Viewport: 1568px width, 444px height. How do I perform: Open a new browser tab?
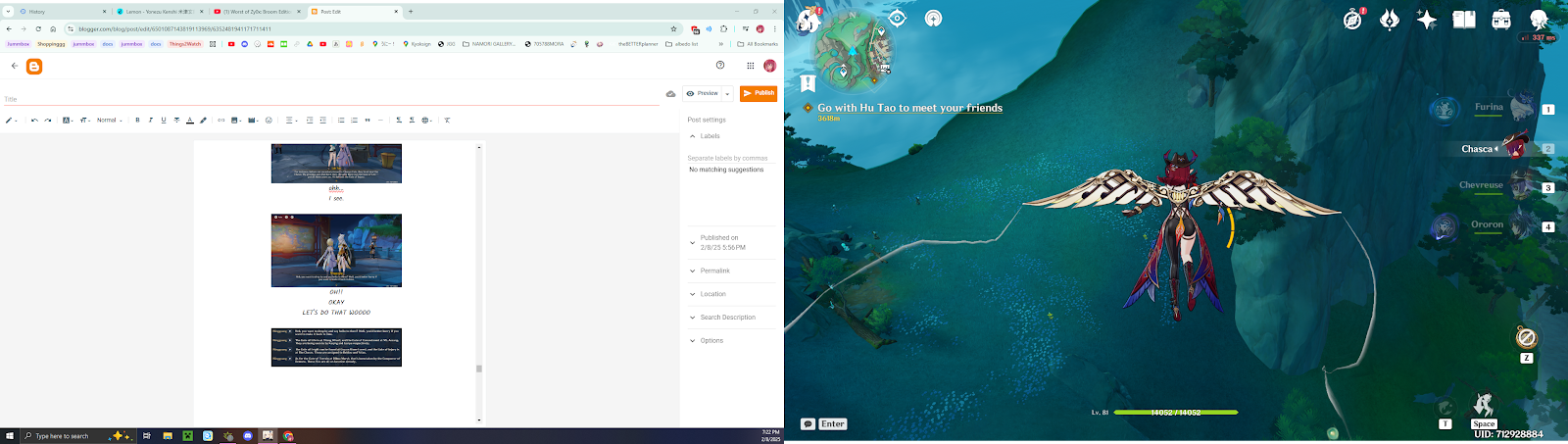411,12
